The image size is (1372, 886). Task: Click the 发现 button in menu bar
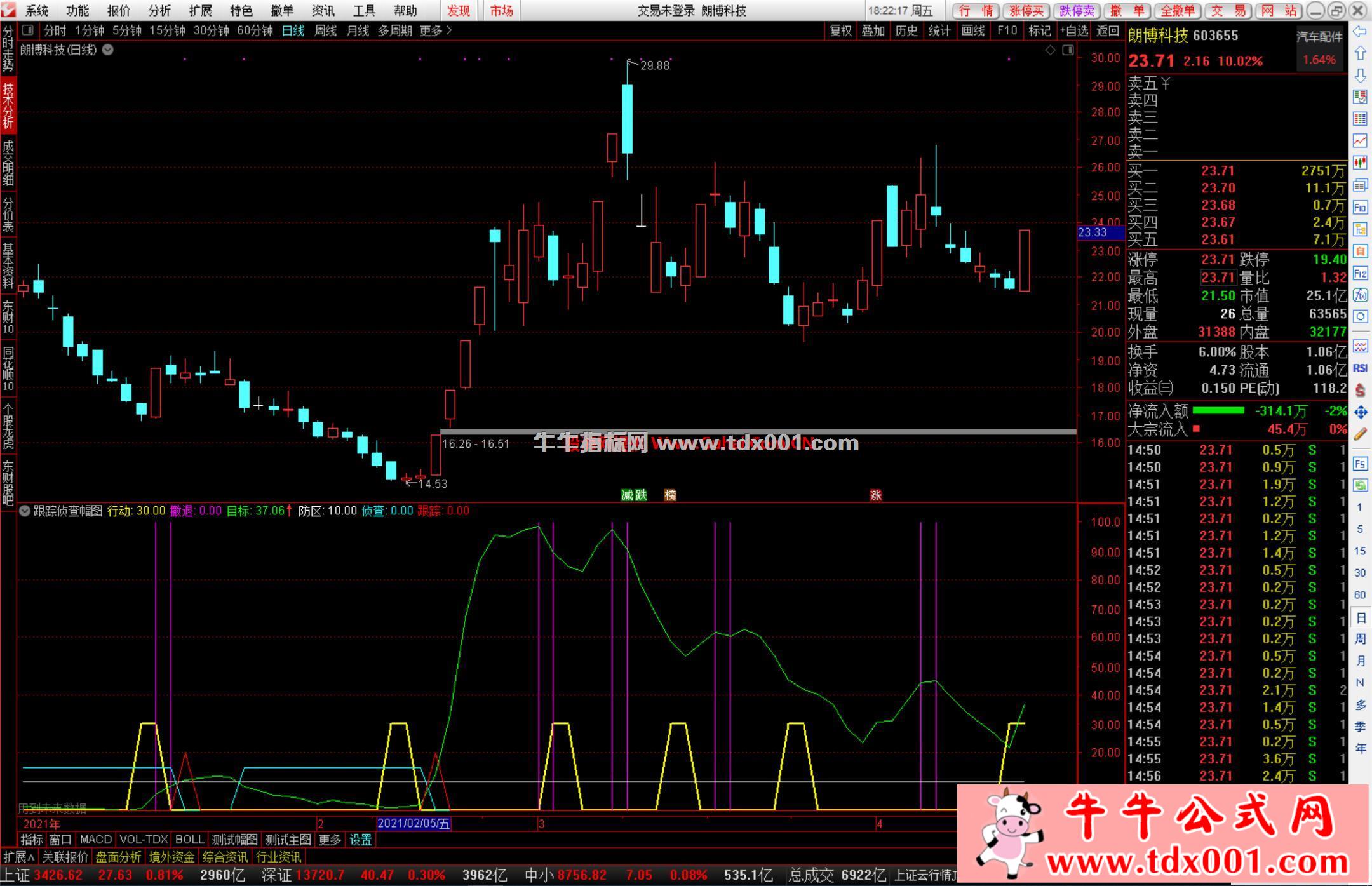coord(459,11)
